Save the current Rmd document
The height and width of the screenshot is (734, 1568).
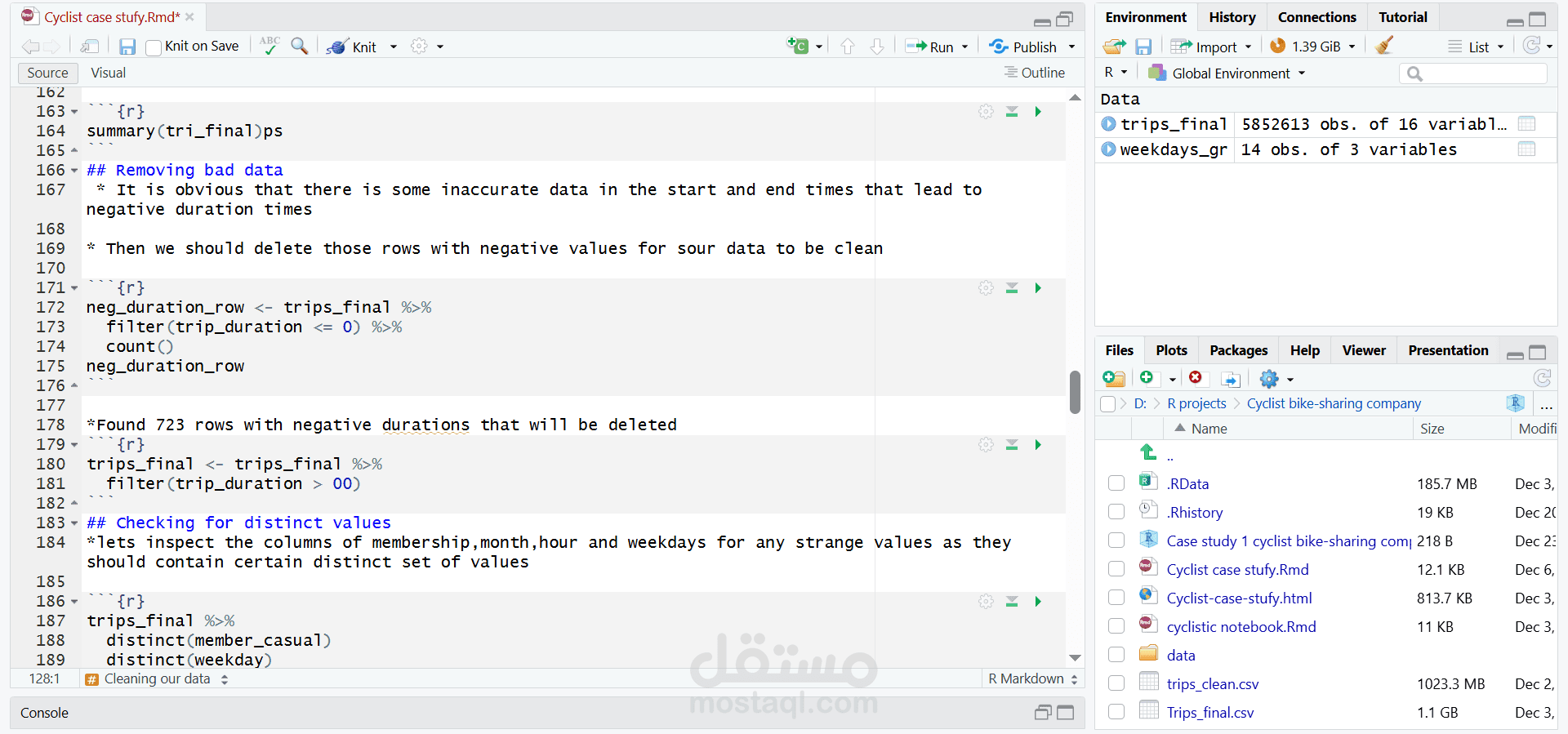[x=127, y=47]
